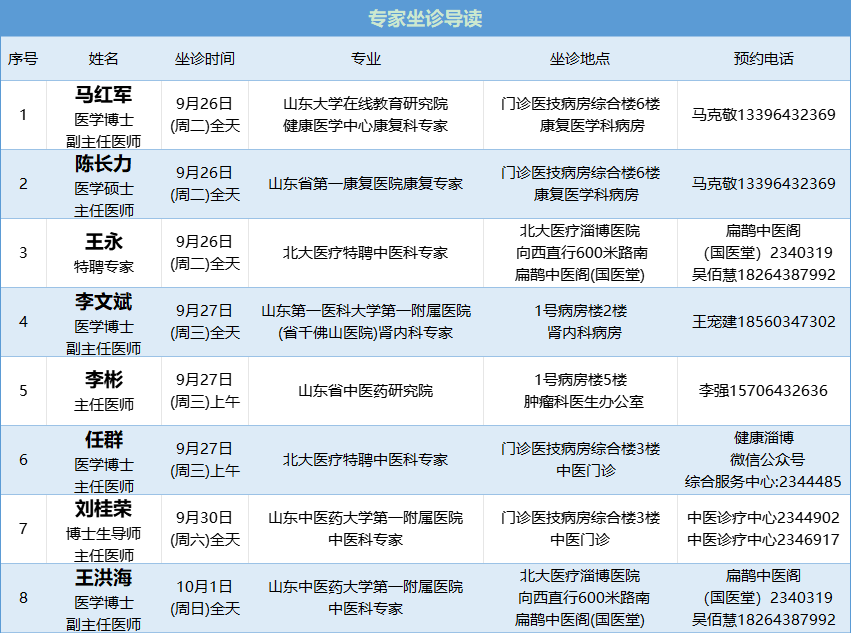Click the 专家坐诊导读 title banner
This screenshot has width=851, height=633.
coord(425,19)
